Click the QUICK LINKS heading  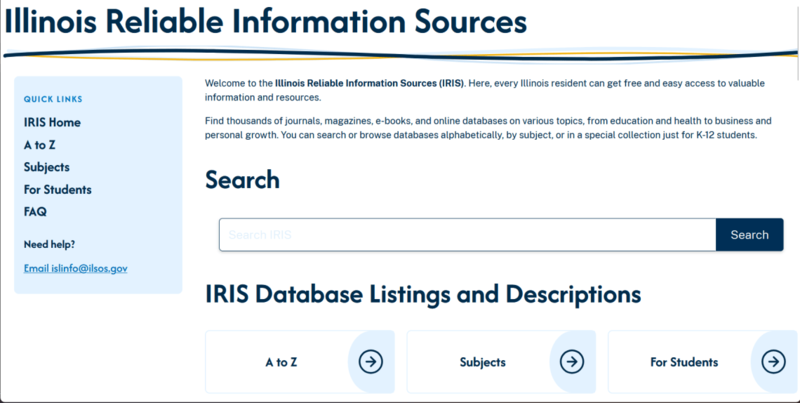[x=53, y=99]
